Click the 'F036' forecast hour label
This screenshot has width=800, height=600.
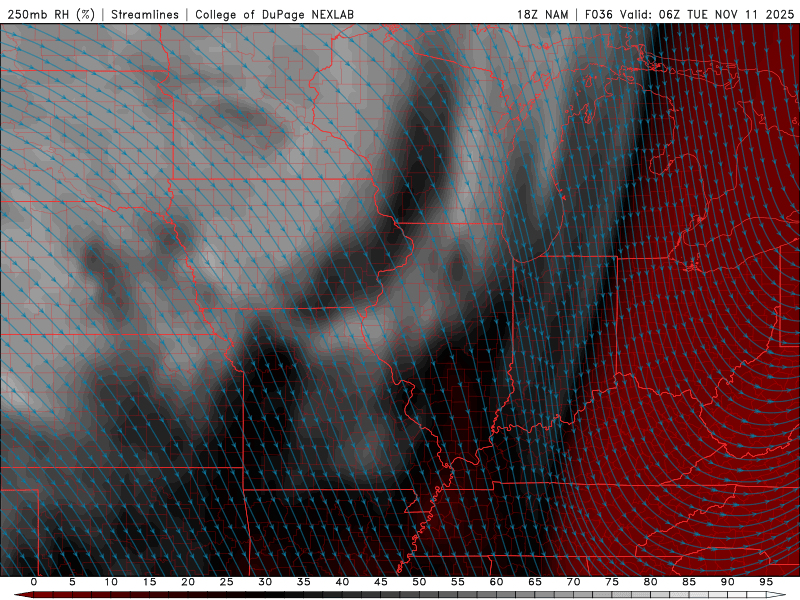point(598,14)
